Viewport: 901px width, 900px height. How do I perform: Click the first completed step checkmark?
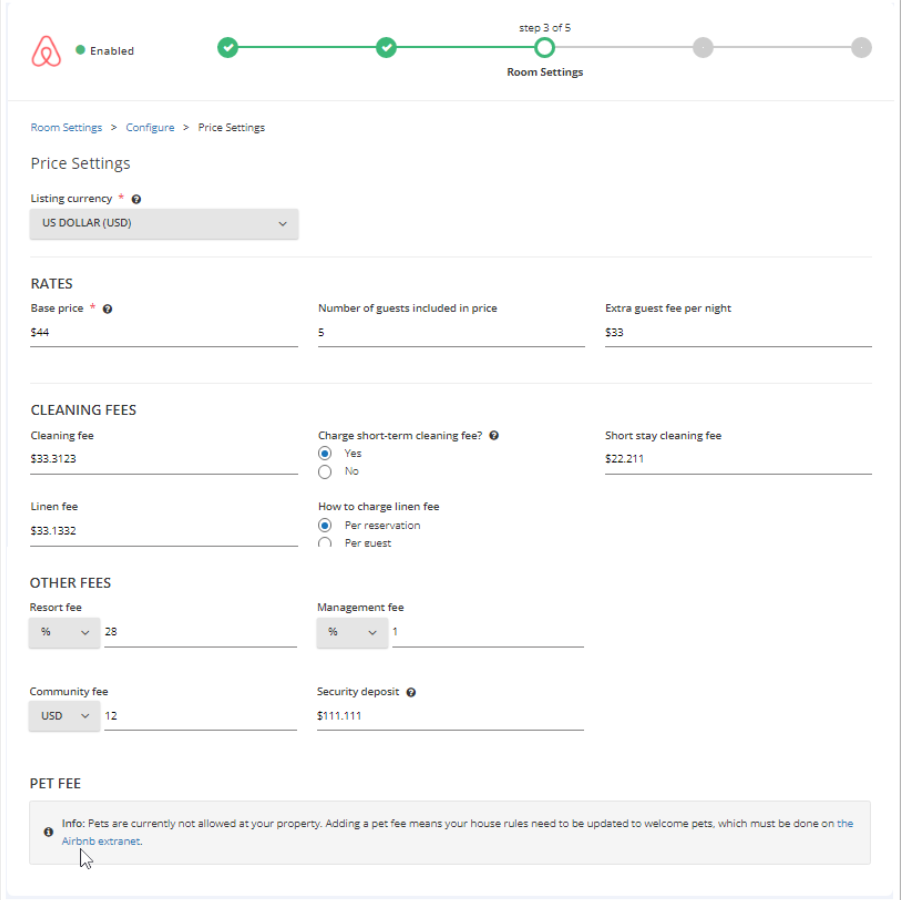tap(228, 48)
